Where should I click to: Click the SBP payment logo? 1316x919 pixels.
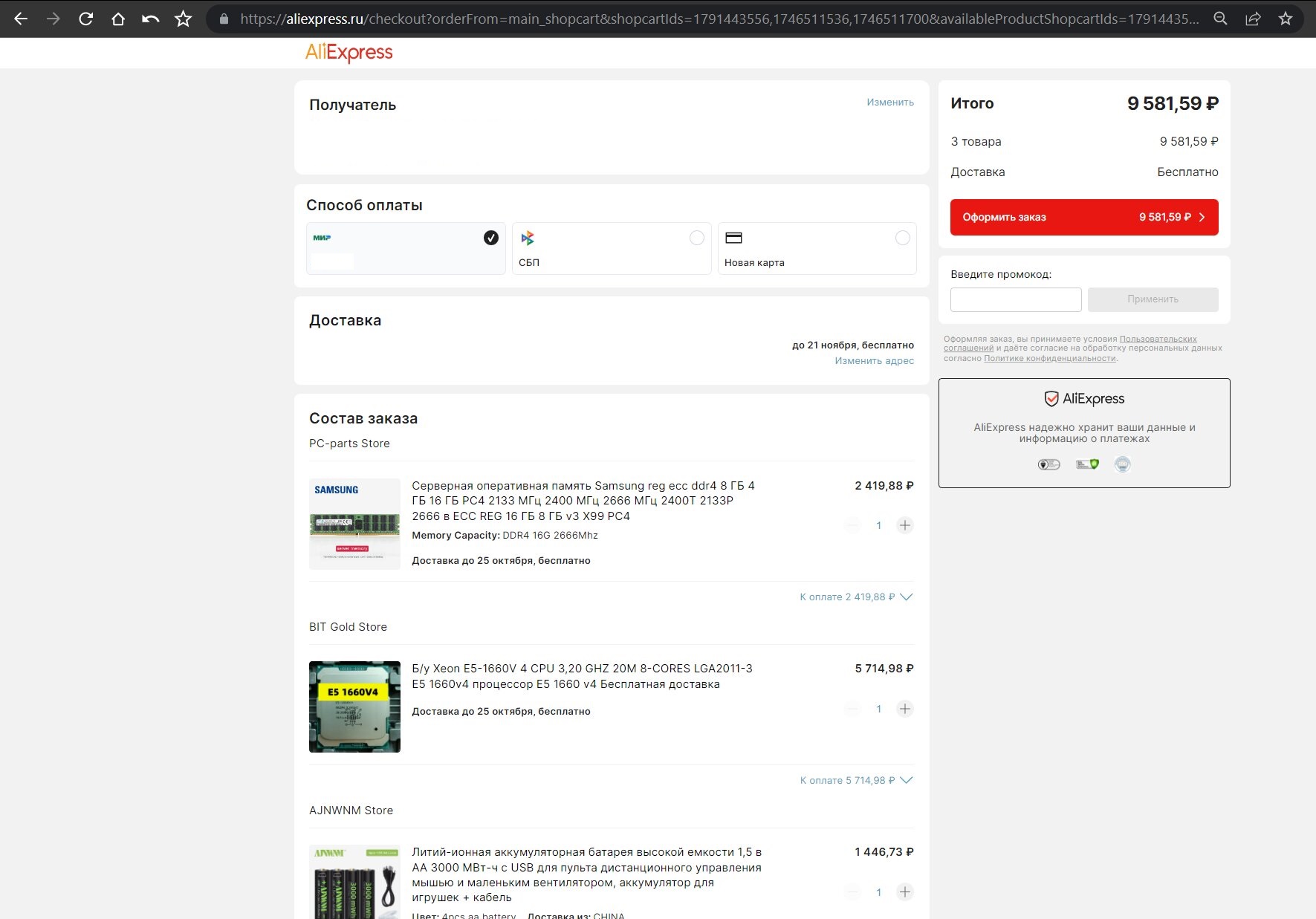[x=528, y=238]
